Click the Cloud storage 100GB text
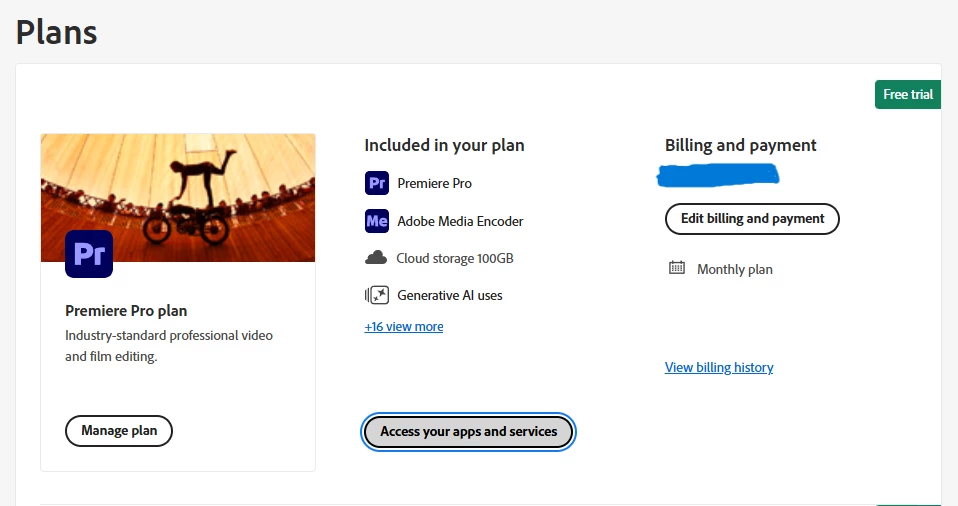 click(455, 258)
